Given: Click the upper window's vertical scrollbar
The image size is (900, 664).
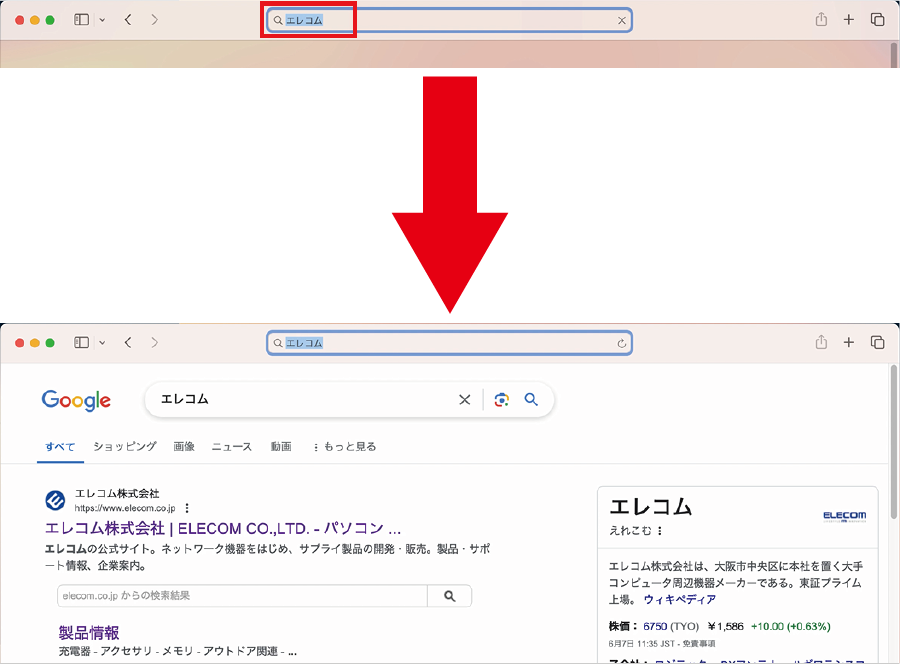Looking at the screenshot, I should point(894,55).
